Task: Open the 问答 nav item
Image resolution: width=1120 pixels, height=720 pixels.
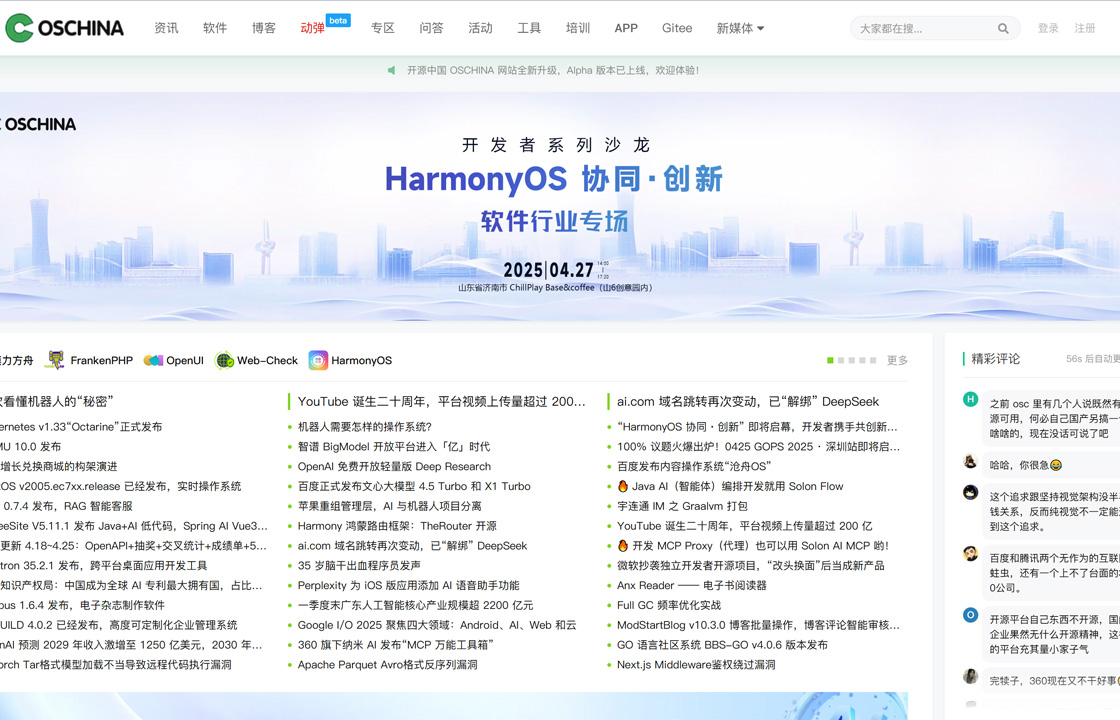Action: 431,29
